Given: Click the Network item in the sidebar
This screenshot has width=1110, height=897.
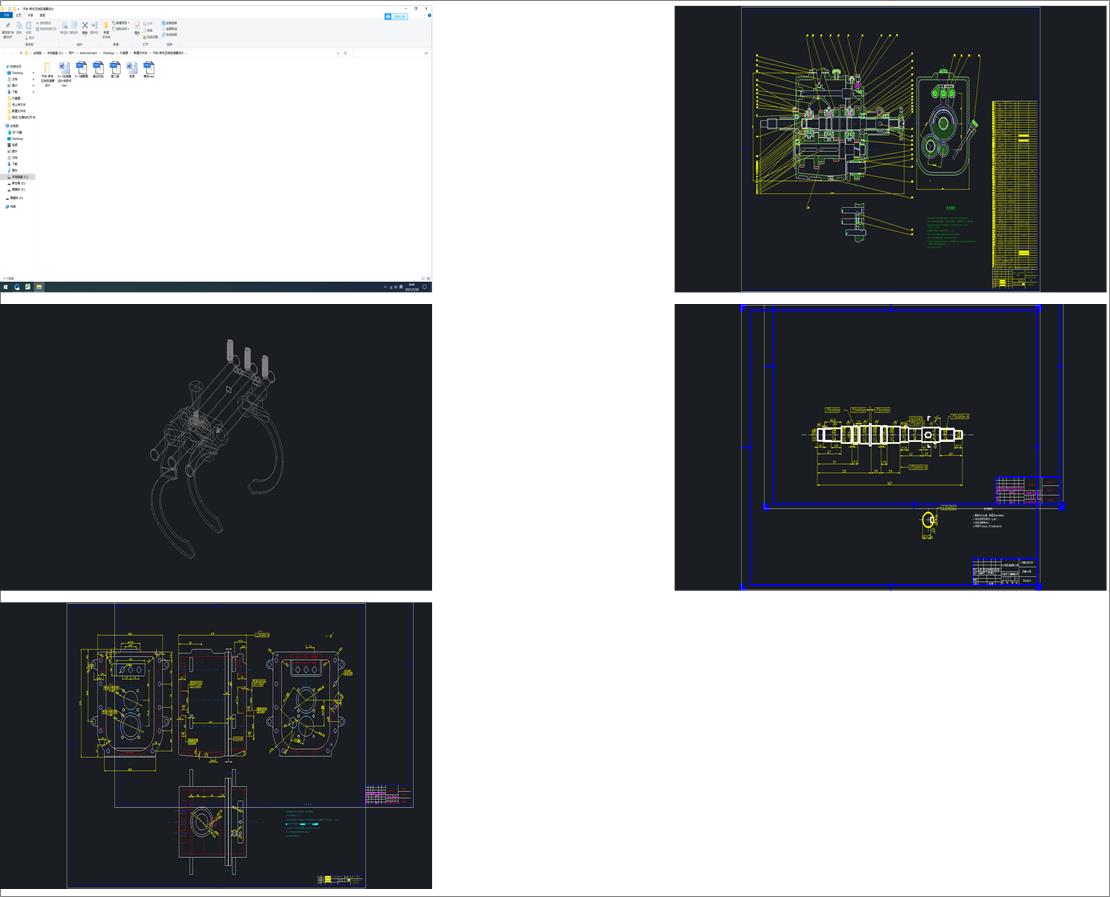Looking at the screenshot, I should [13, 206].
